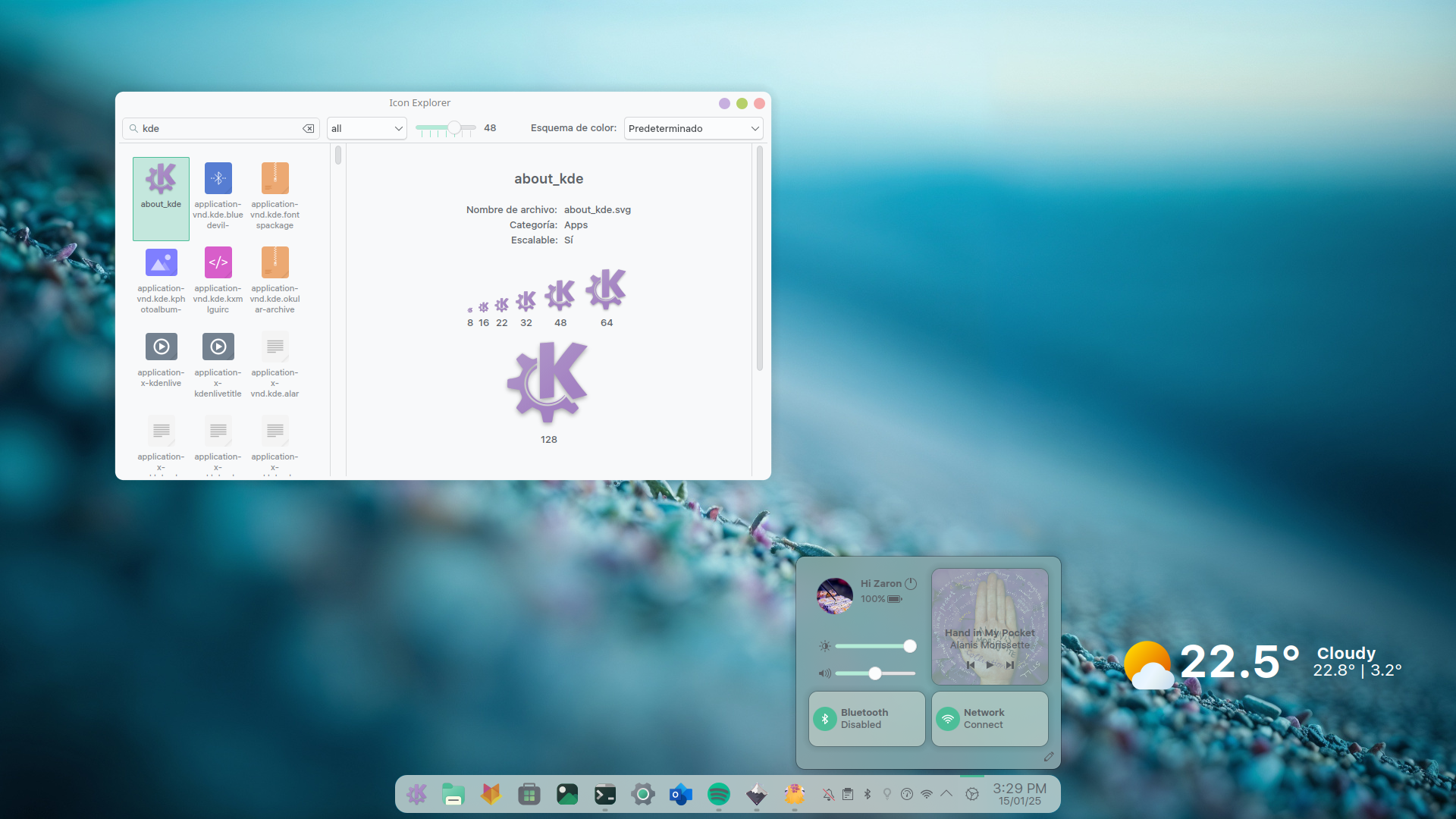
Task: Expand the hidden system tray arrow
Action: [x=946, y=794]
